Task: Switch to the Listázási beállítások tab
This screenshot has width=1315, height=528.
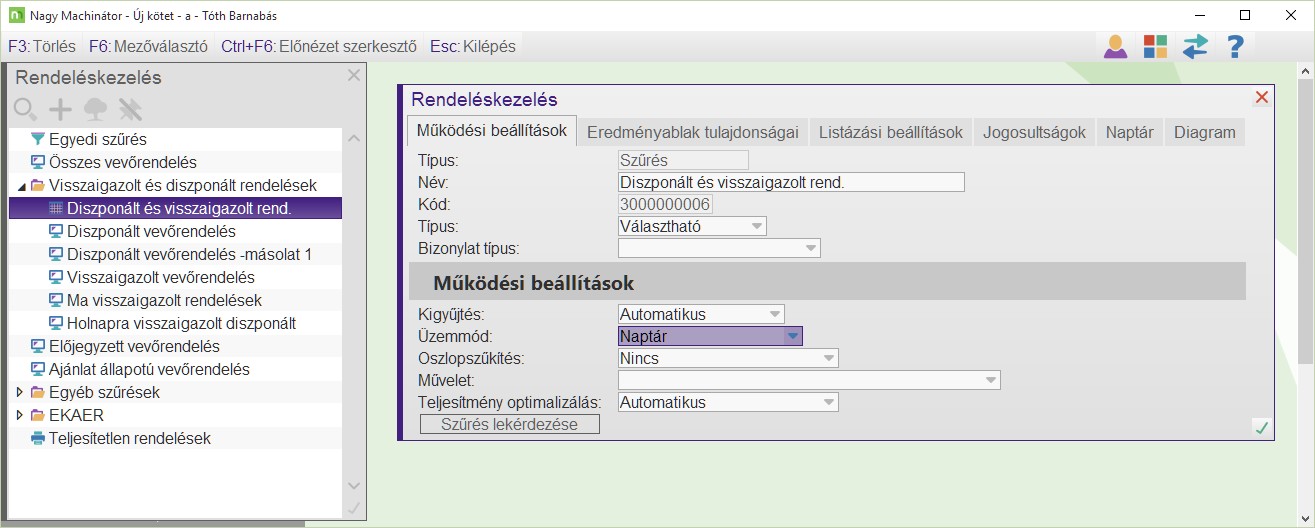Action: [890, 132]
